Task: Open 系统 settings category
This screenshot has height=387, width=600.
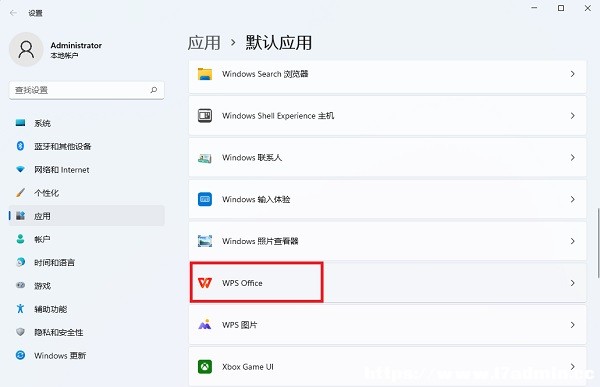Action: [x=87, y=123]
